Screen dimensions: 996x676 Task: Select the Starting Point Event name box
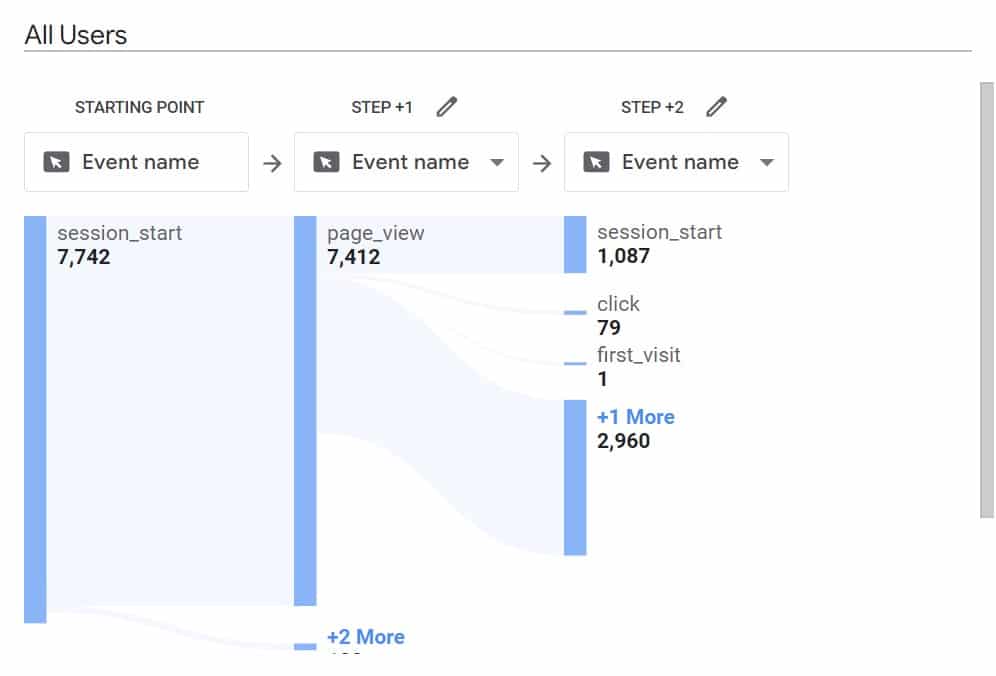tap(136, 162)
